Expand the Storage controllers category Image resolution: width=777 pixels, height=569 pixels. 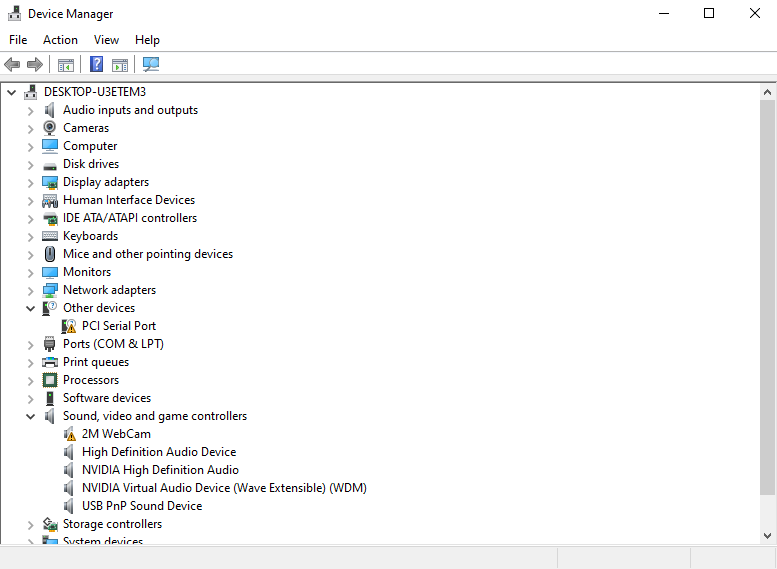click(30, 524)
